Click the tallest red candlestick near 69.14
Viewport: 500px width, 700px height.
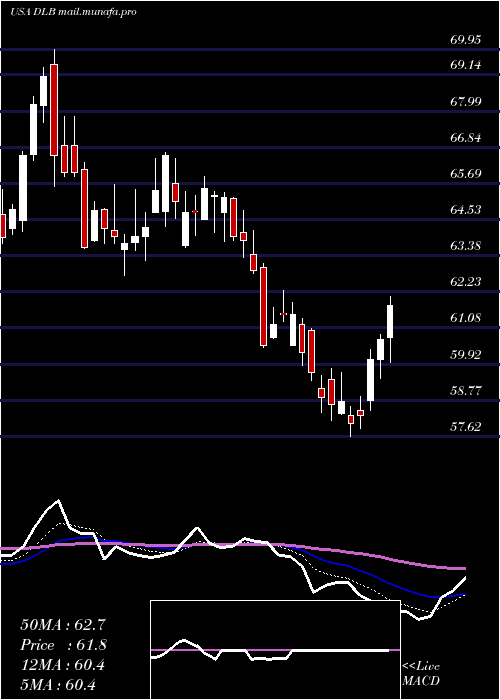tap(54, 110)
